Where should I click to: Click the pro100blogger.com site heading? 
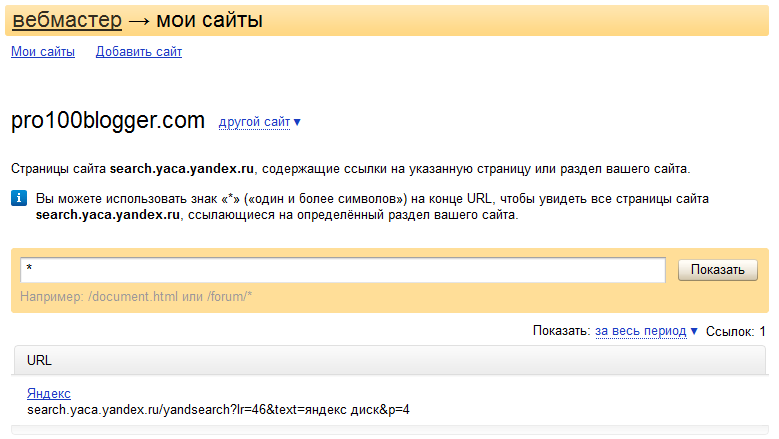tap(108, 121)
